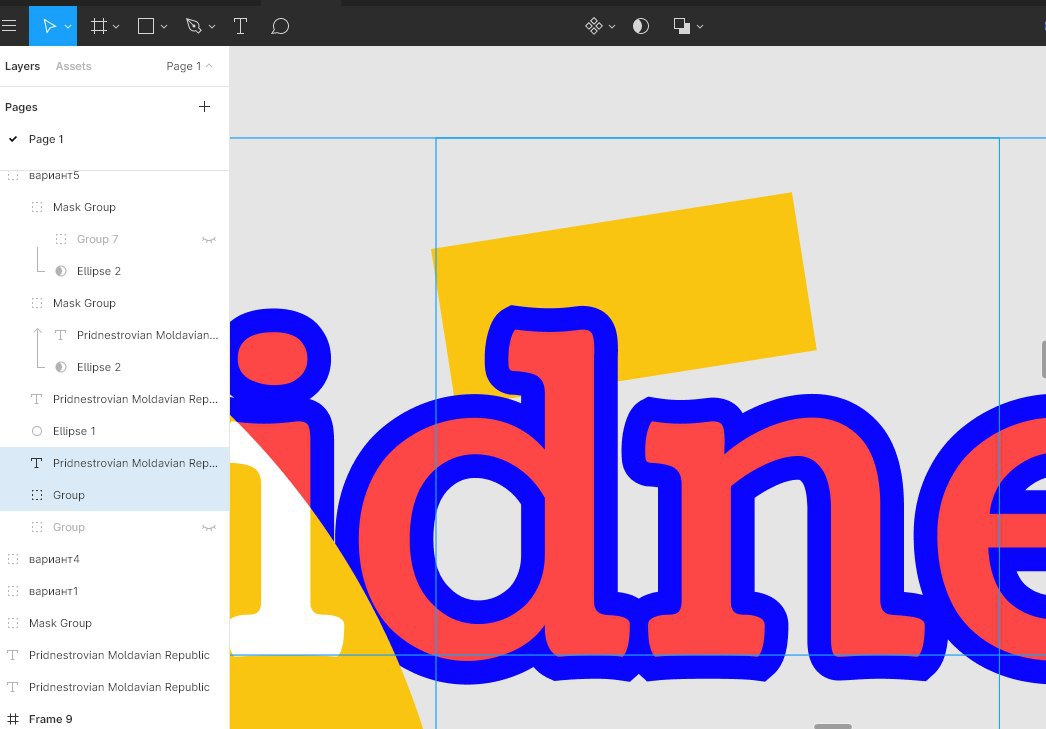The width and height of the screenshot is (1046, 729).
Task: Click the Use as mask icon
Action: point(640,26)
